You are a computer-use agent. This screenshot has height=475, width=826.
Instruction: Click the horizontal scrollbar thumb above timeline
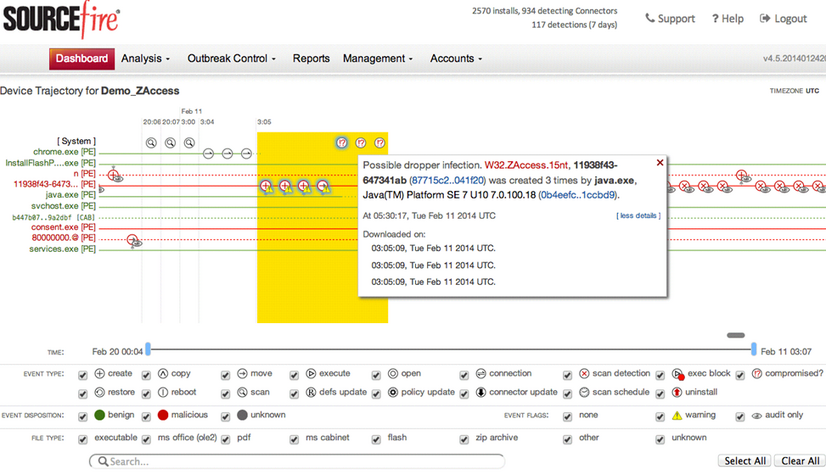(x=735, y=335)
